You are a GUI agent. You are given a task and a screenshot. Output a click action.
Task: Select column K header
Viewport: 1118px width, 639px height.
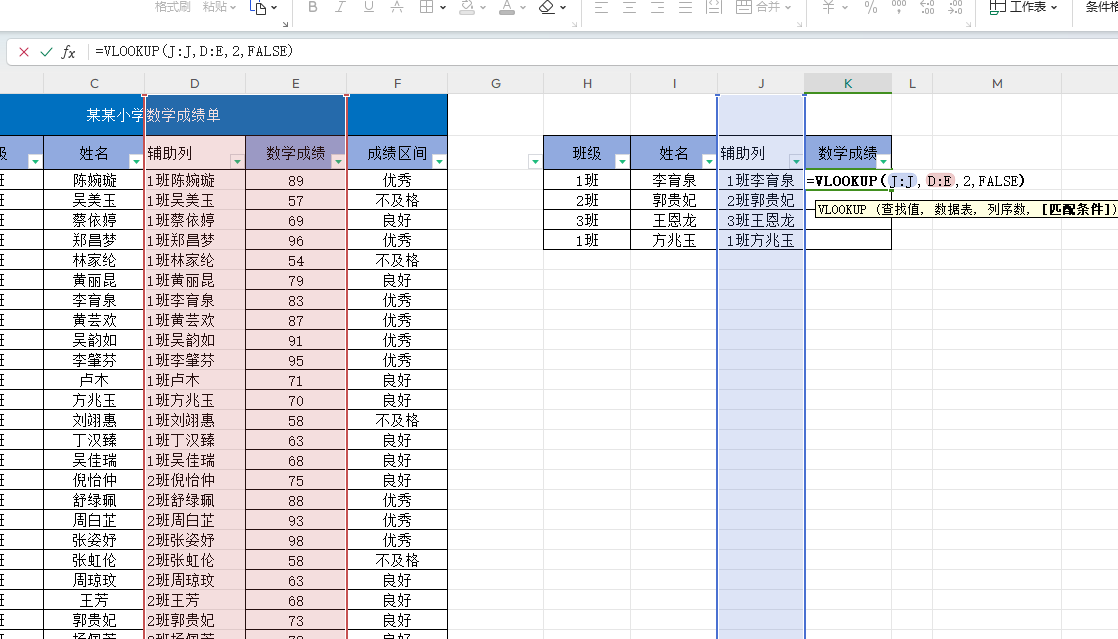coord(848,83)
